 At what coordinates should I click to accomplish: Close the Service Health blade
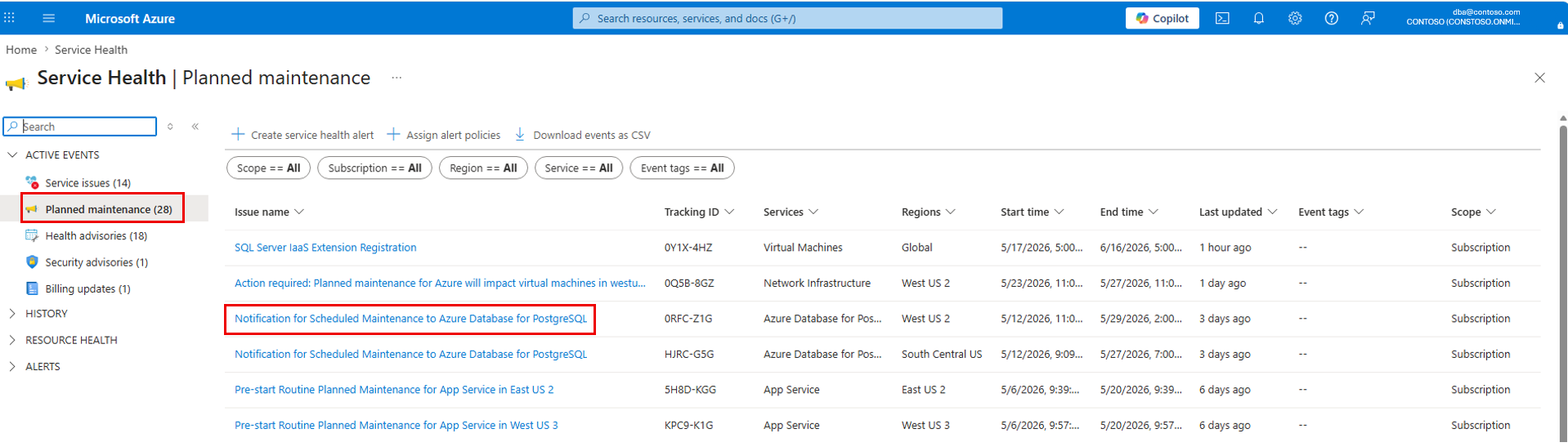click(1539, 78)
